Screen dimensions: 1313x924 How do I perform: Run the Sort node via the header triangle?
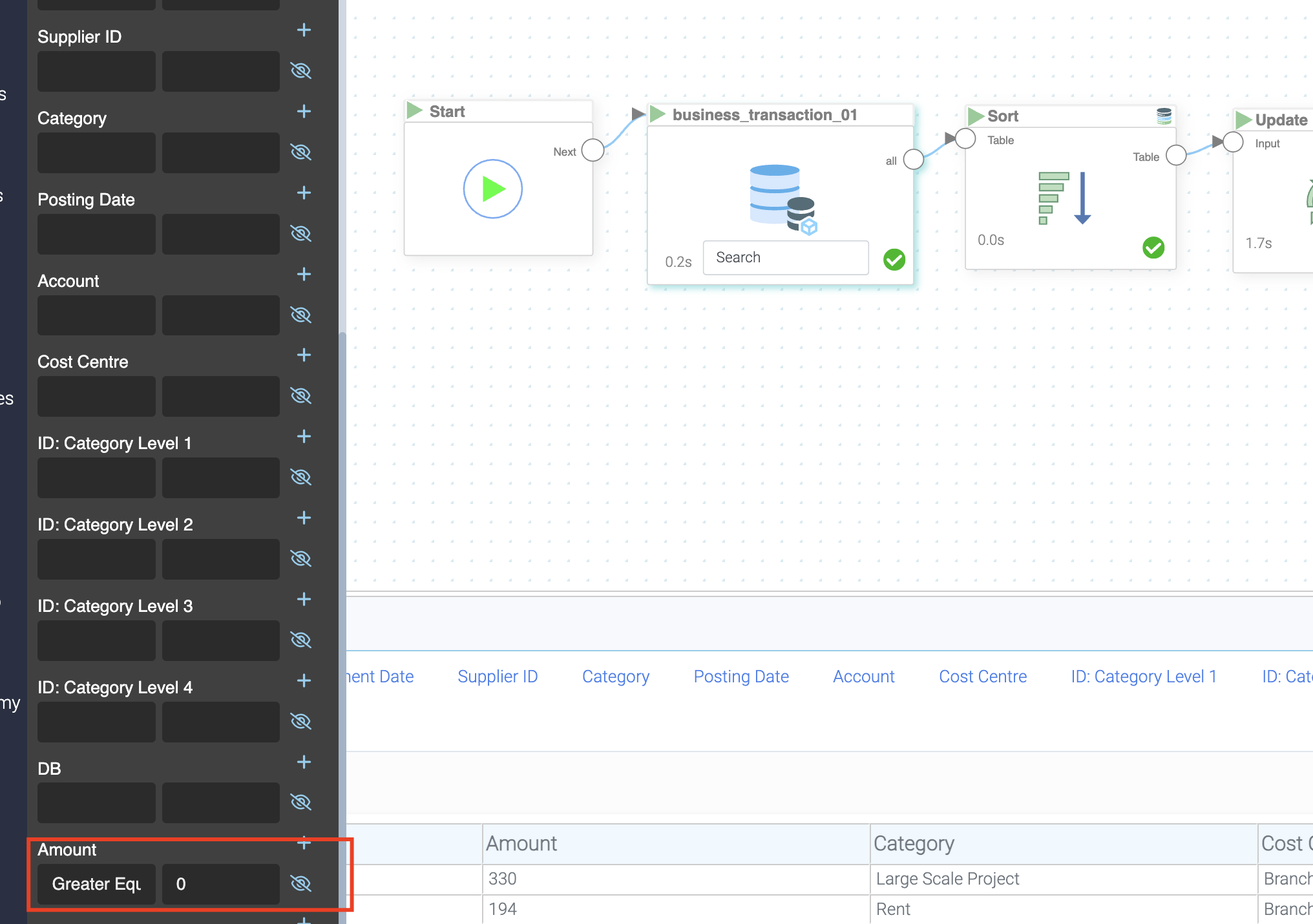click(x=975, y=116)
